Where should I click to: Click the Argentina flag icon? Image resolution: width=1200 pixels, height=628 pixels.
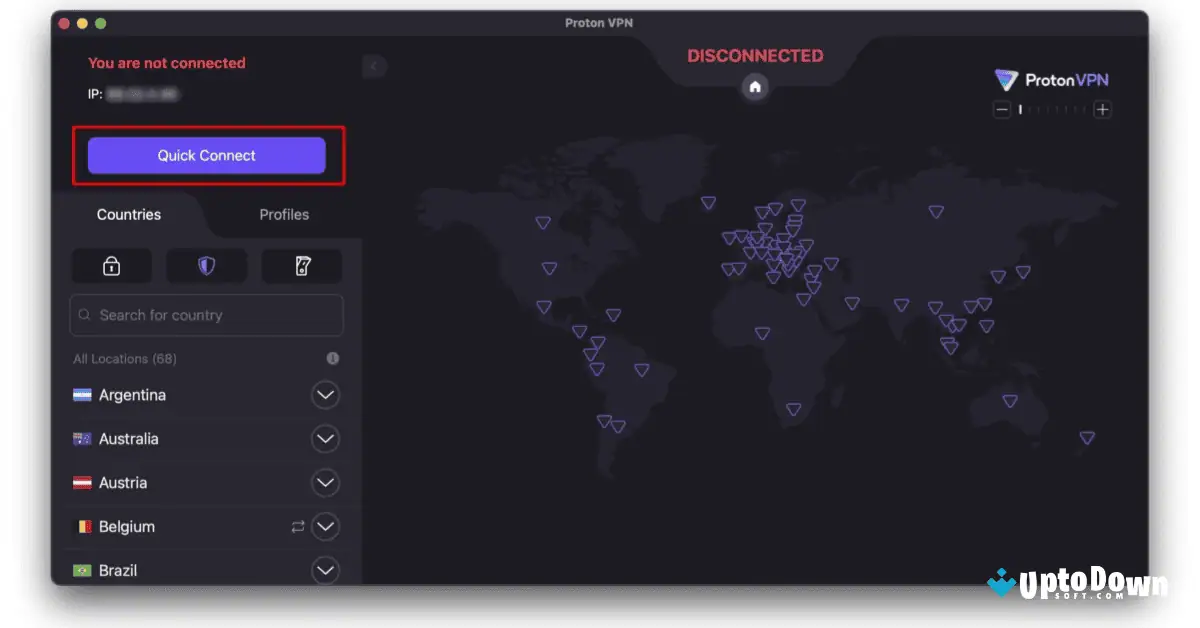84,394
